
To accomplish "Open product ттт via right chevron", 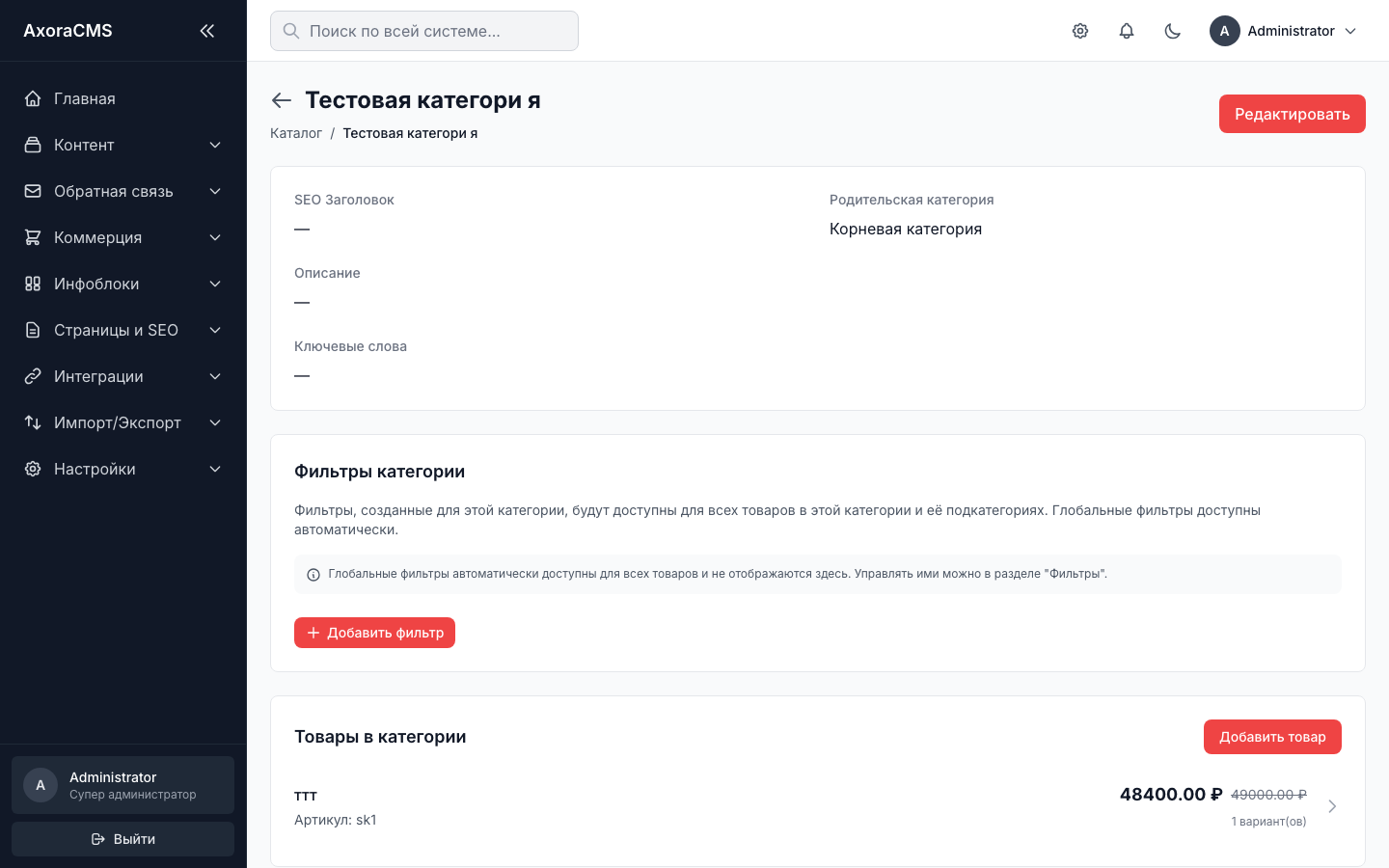I will pyautogui.click(x=1332, y=806).
